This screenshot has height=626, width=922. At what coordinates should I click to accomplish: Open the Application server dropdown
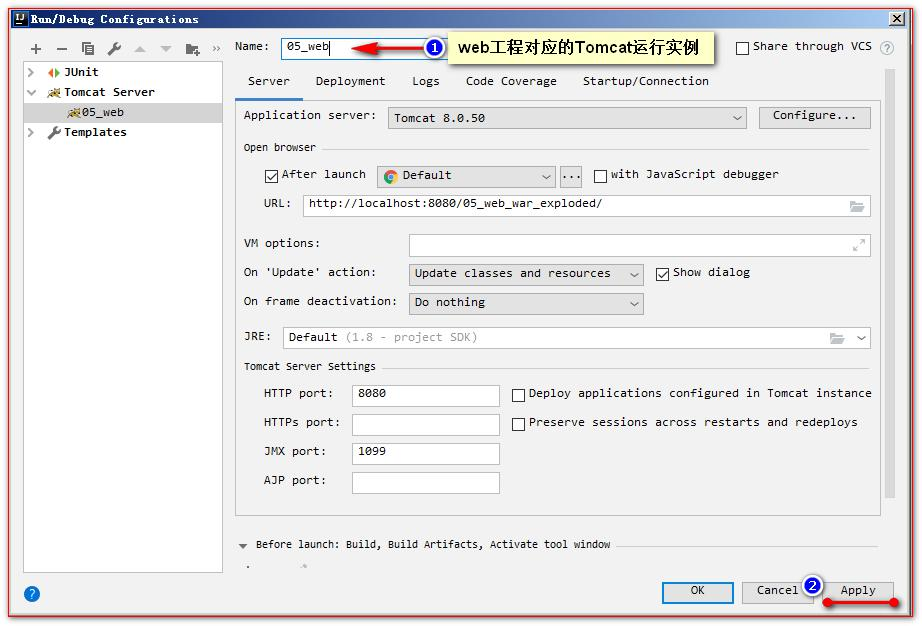pos(567,118)
